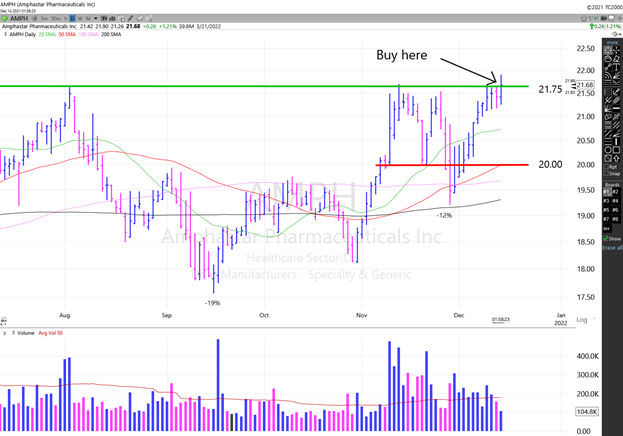Select the pitchfork drawing tool
This screenshot has width=623, height=436.
[x=608, y=100]
